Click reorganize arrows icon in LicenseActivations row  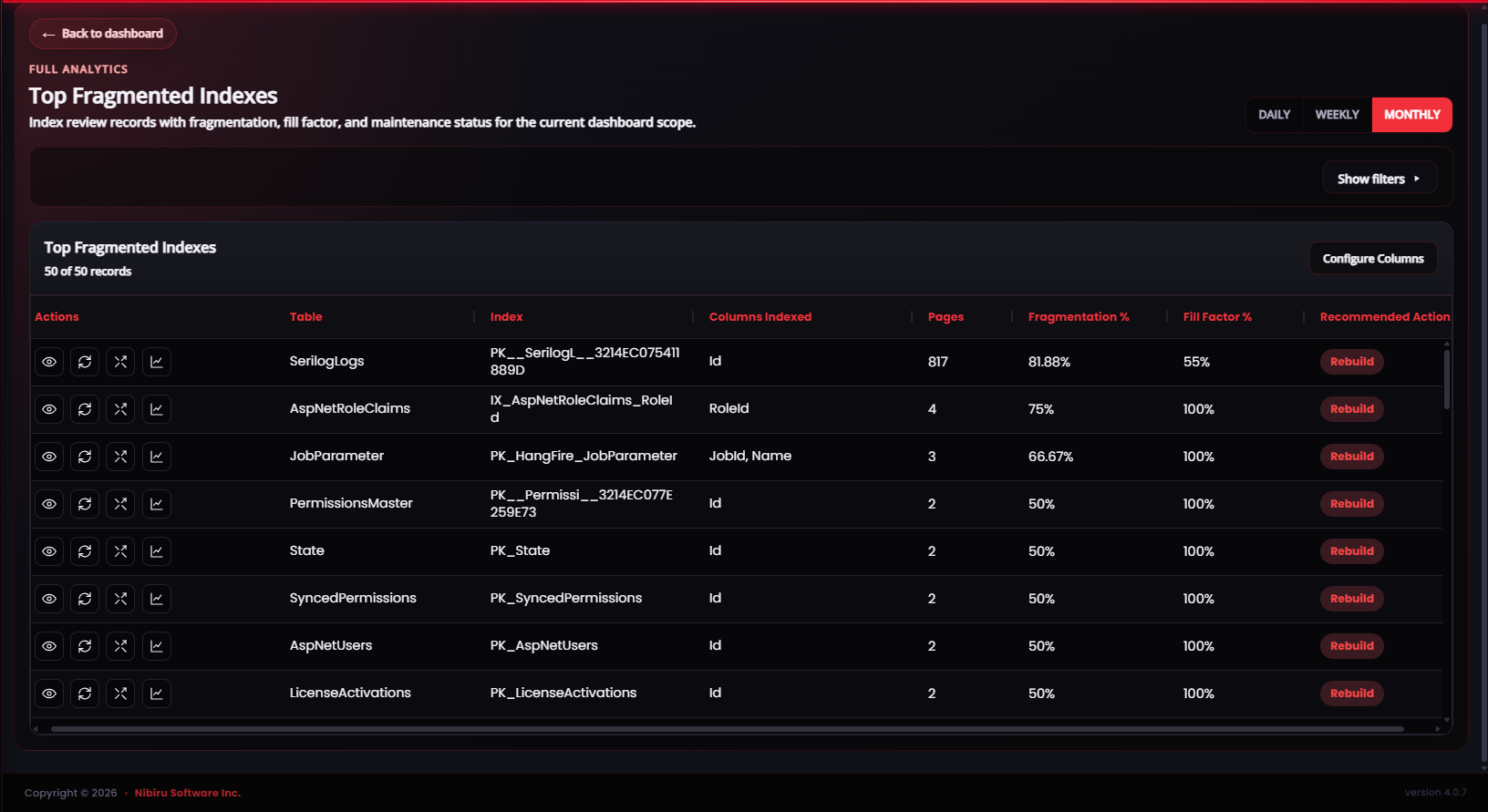pos(120,694)
